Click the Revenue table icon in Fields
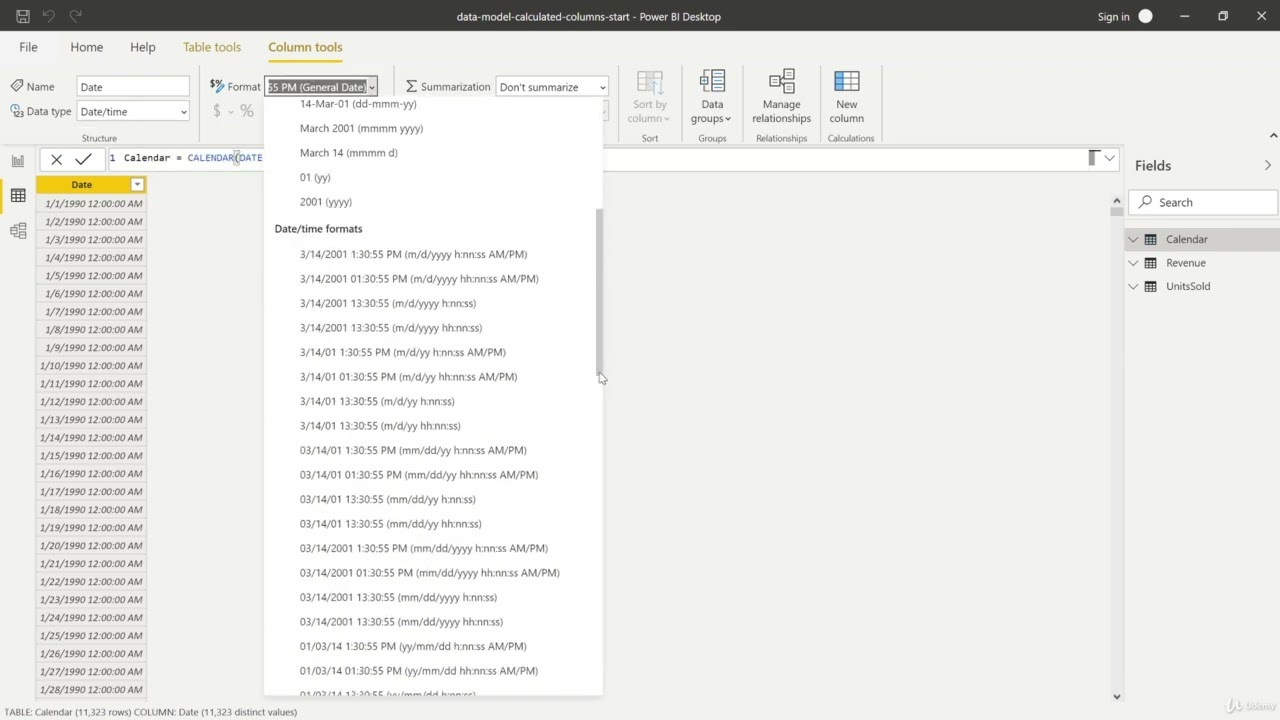The width and height of the screenshot is (1280, 720). 1151,263
